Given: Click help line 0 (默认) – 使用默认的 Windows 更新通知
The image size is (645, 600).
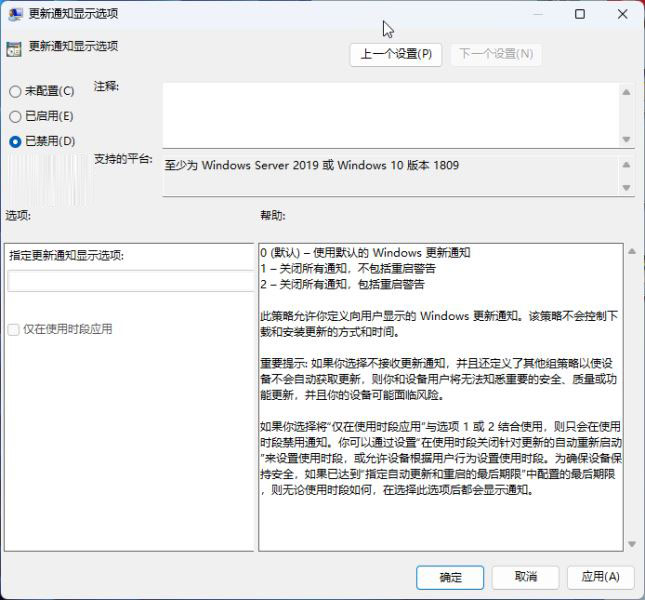Looking at the screenshot, I should coord(365,253).
